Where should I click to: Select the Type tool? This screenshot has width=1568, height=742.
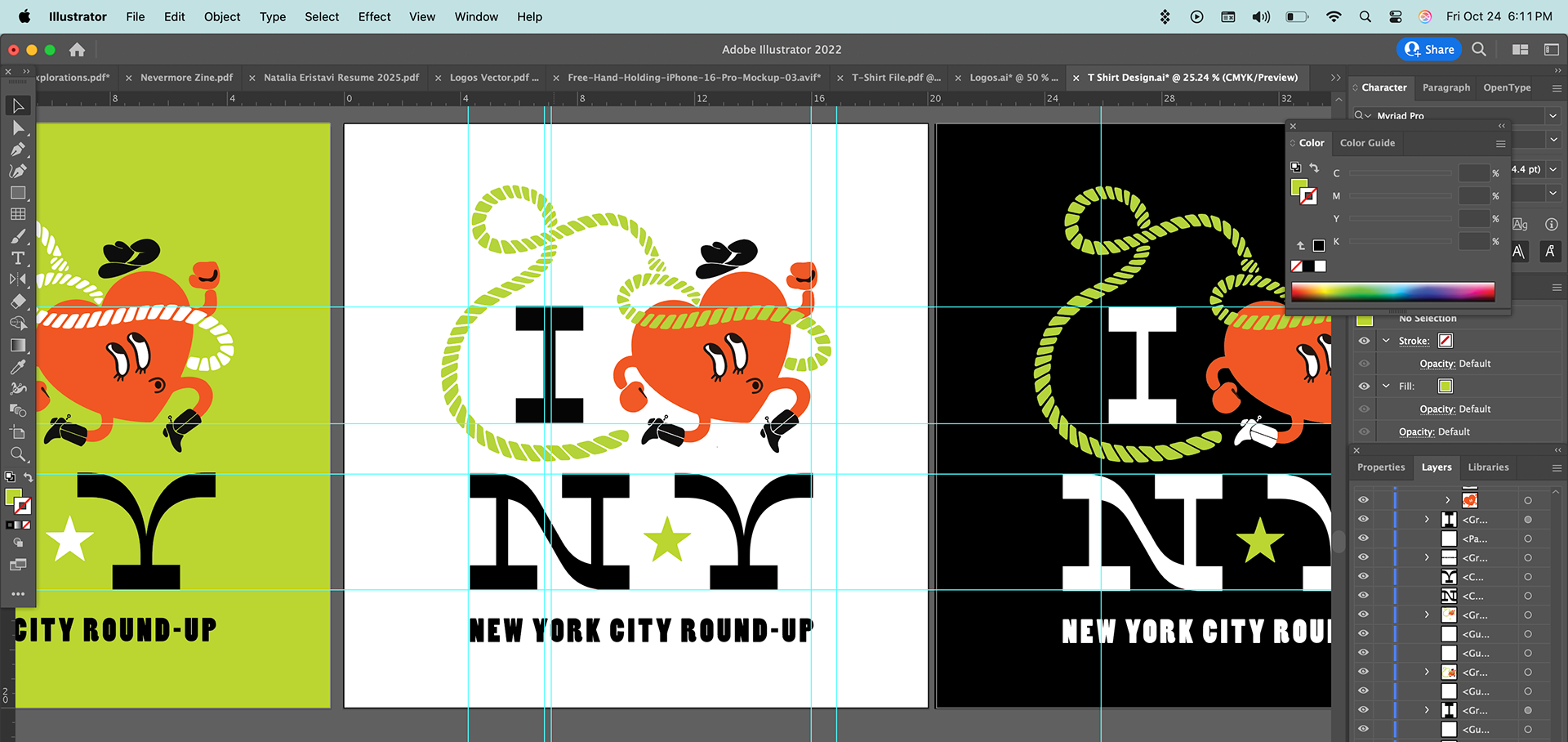18,258
